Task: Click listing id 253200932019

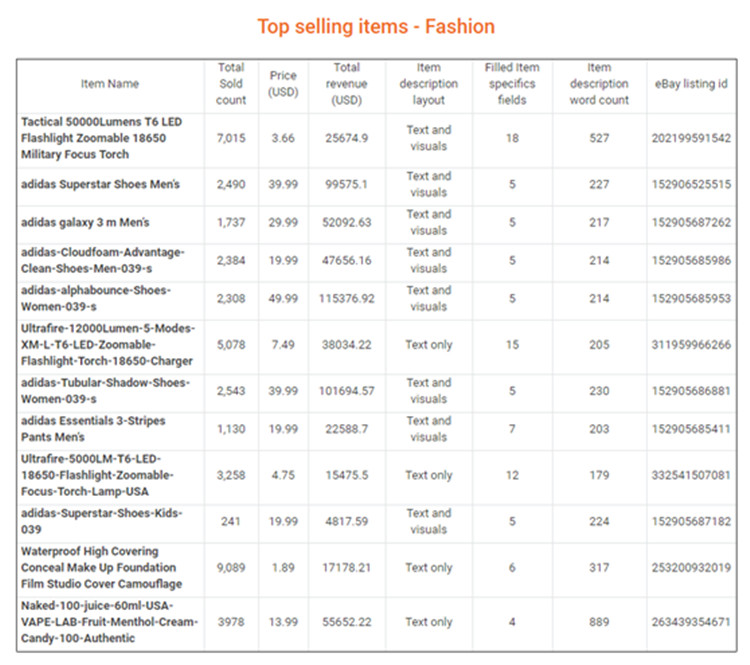Action: pos(691,568)
